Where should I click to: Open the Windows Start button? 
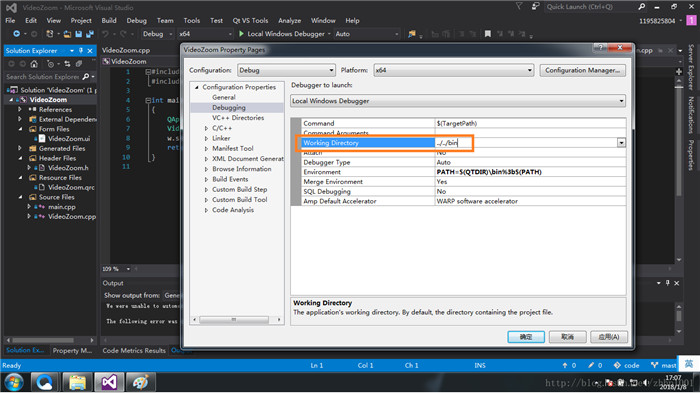pyautogui.click(x=14, y=383)
